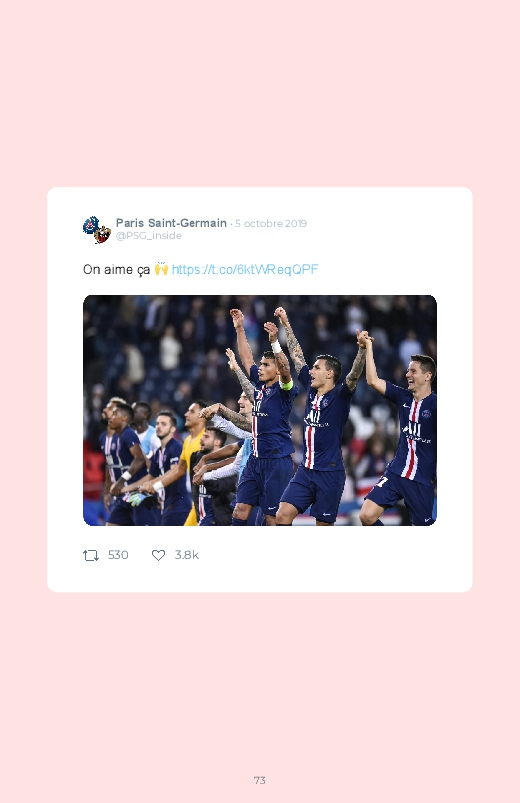Like the tweet with the heart icon
520x803 pixels.
click(x=158, y=555)
